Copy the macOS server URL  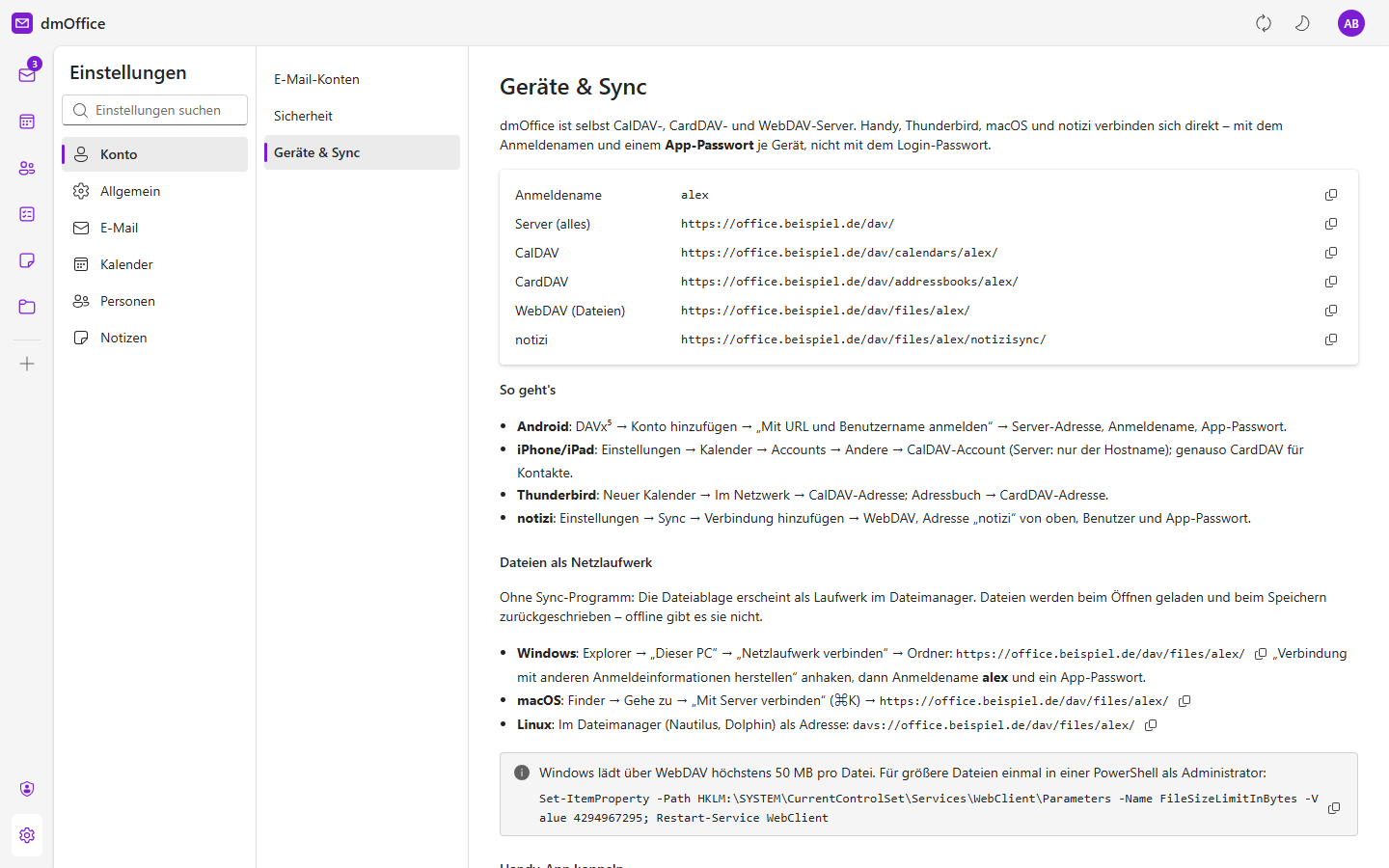(1185, 701)
